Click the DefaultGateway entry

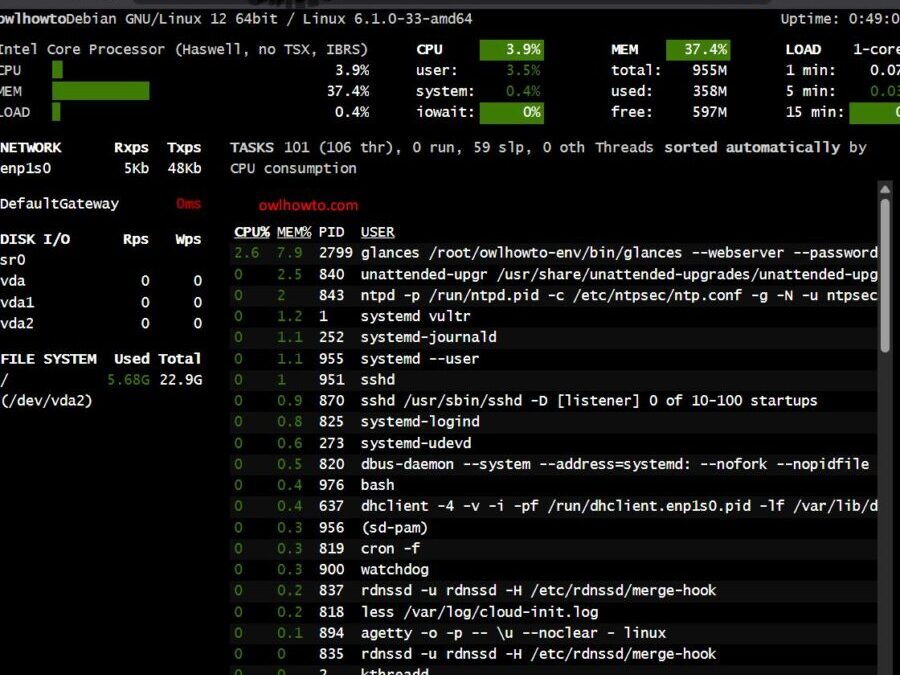tap(59, 204)
